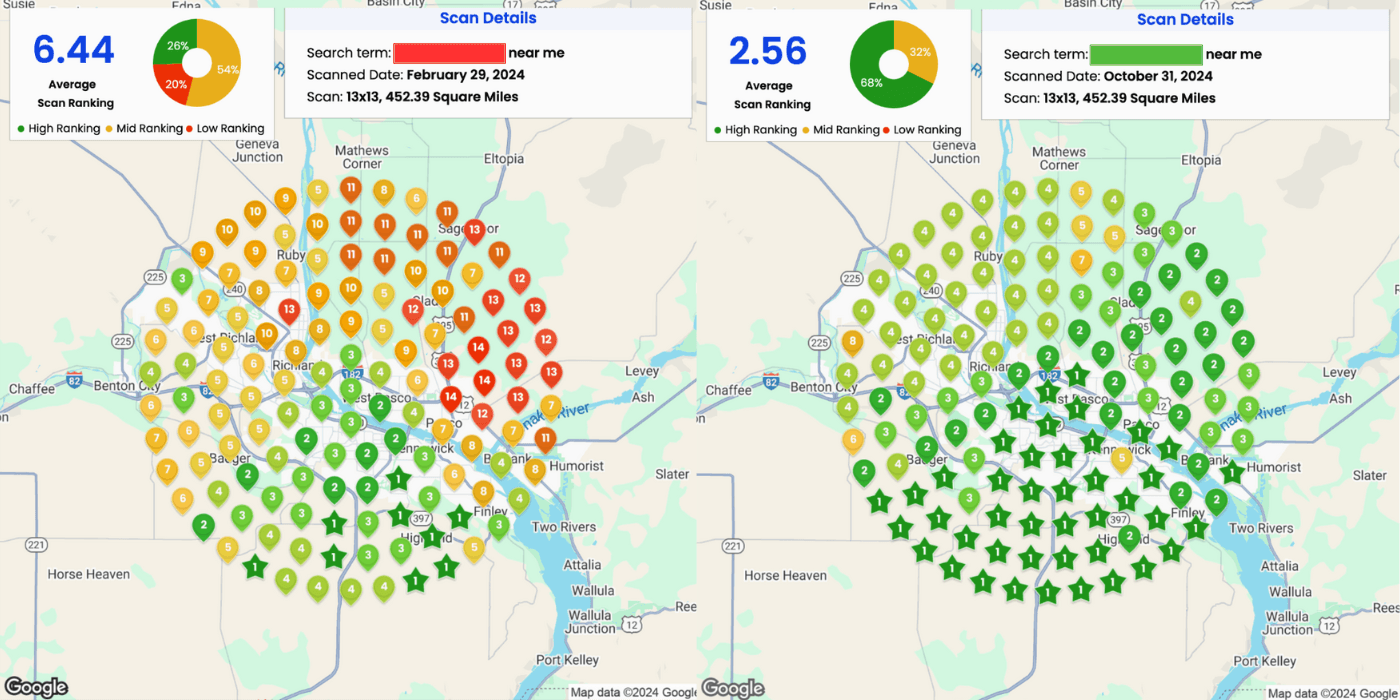Click left map's Scan Details heading
The width and height of the screenshot is (1400, 700).
coord(488,18)
